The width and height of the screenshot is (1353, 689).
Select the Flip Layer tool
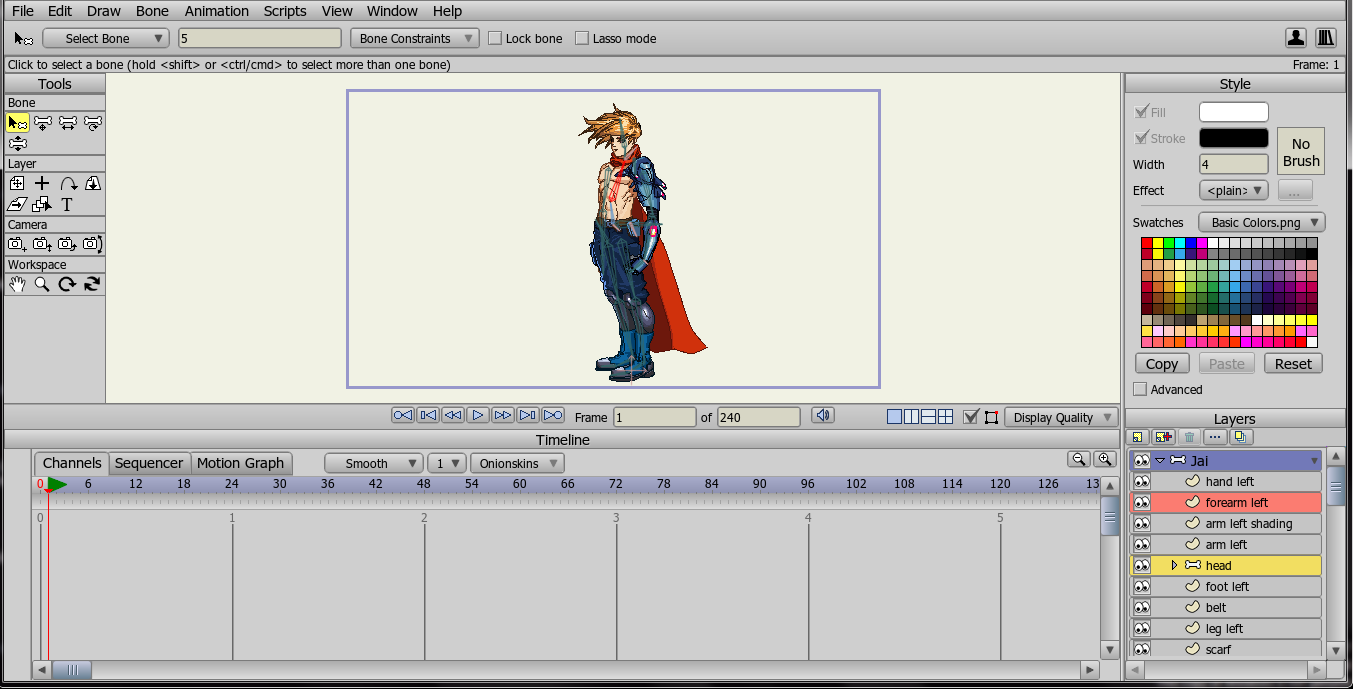tap(93, 183)
